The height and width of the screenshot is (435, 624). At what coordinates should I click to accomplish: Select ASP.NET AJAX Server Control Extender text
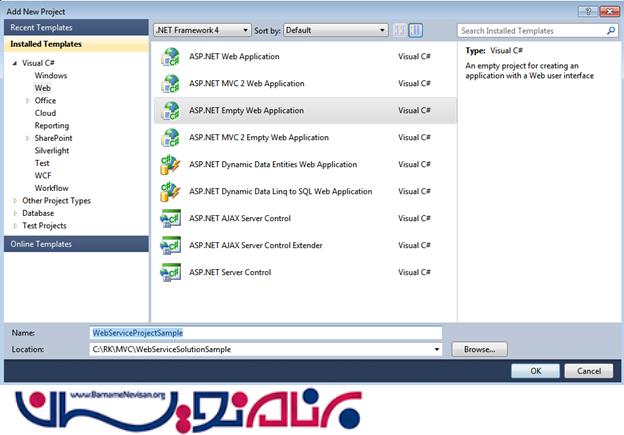click(256, 246)
